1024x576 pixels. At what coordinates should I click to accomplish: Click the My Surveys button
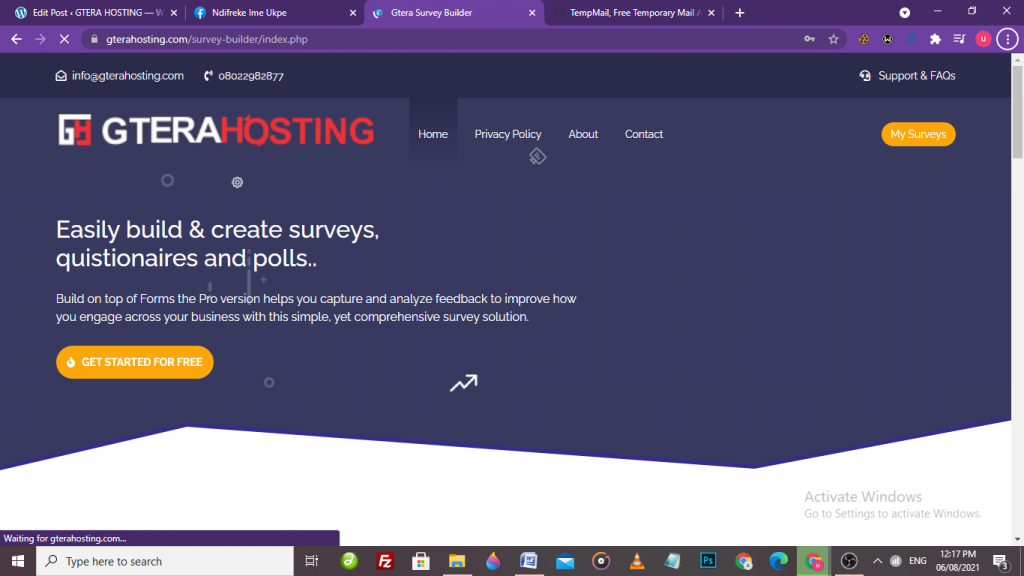pyautogui.click(x=918, y=134)
